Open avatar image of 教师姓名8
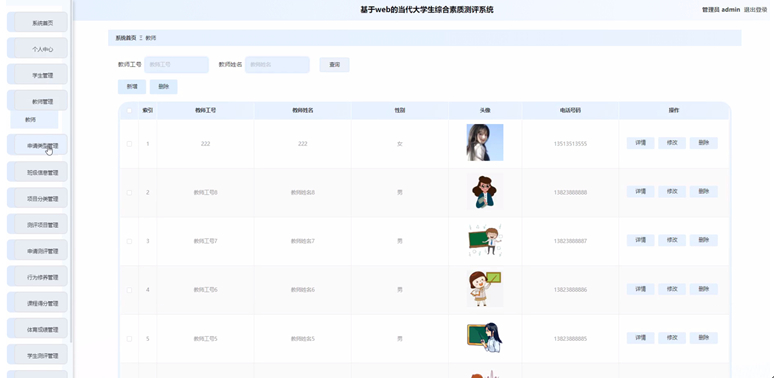This screenshot has width=775, height=378. coord(485,191)
